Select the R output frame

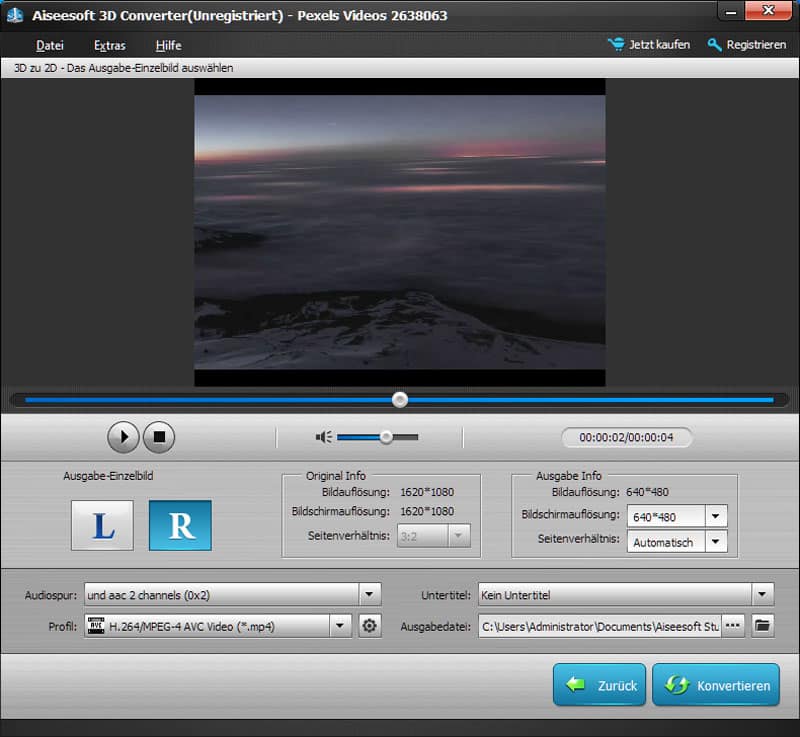point(180,525)
